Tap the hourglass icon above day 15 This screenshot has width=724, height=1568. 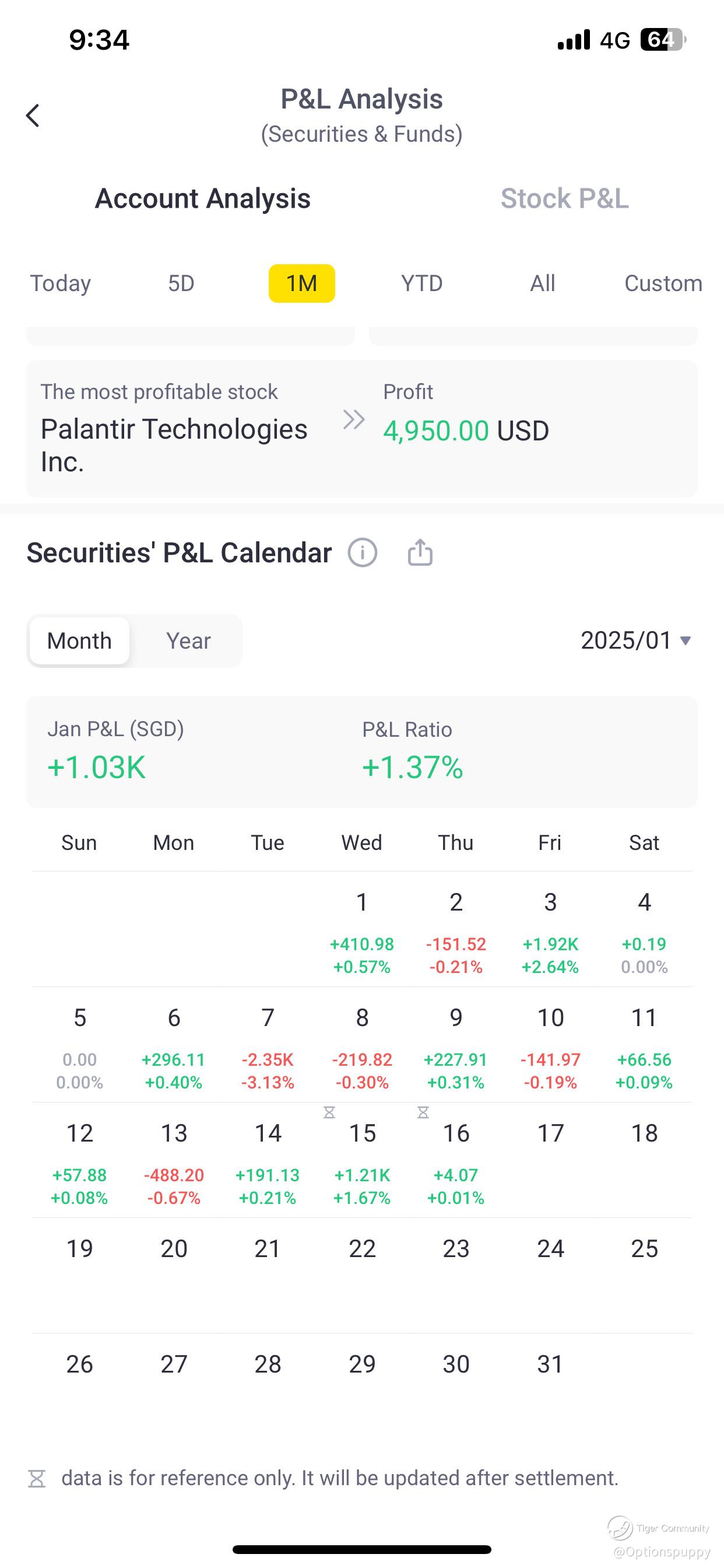click(329, 1112)
